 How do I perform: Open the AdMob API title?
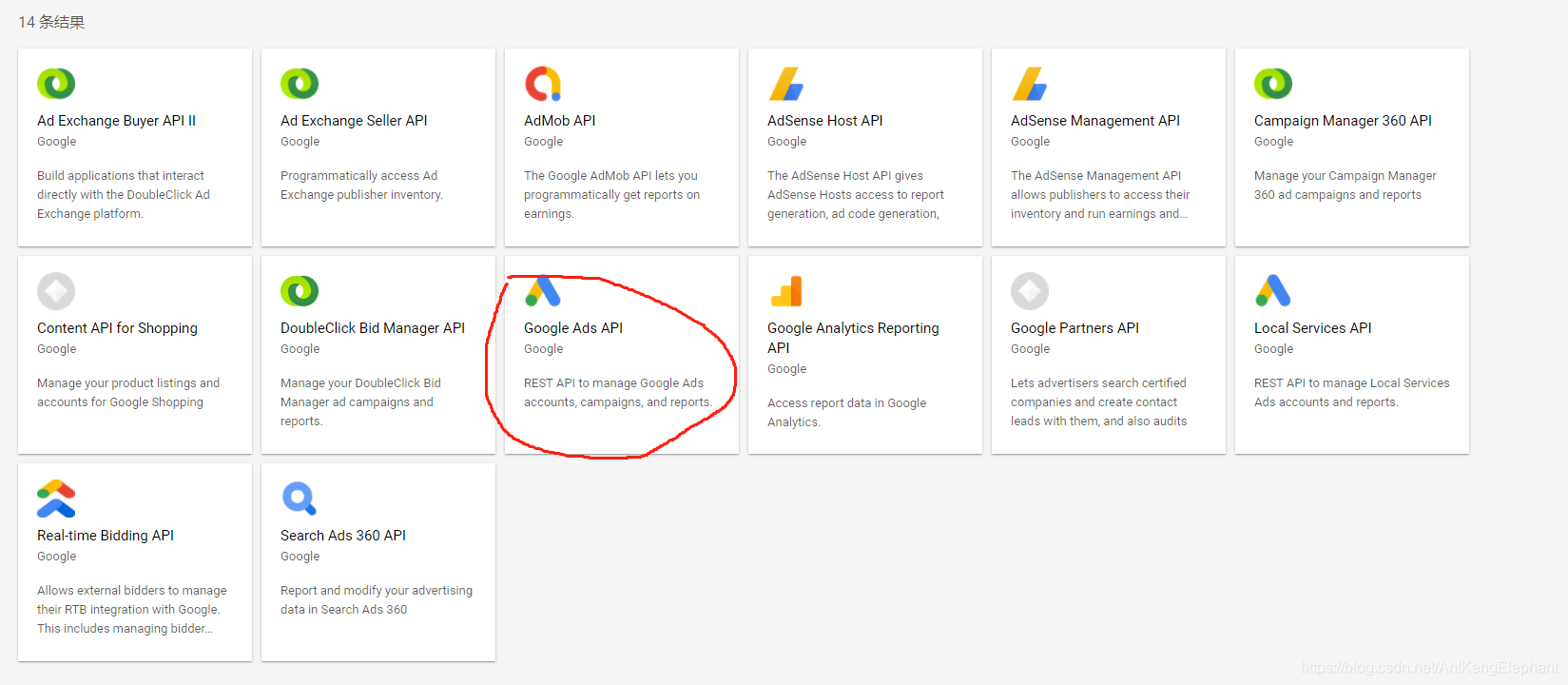560,121
